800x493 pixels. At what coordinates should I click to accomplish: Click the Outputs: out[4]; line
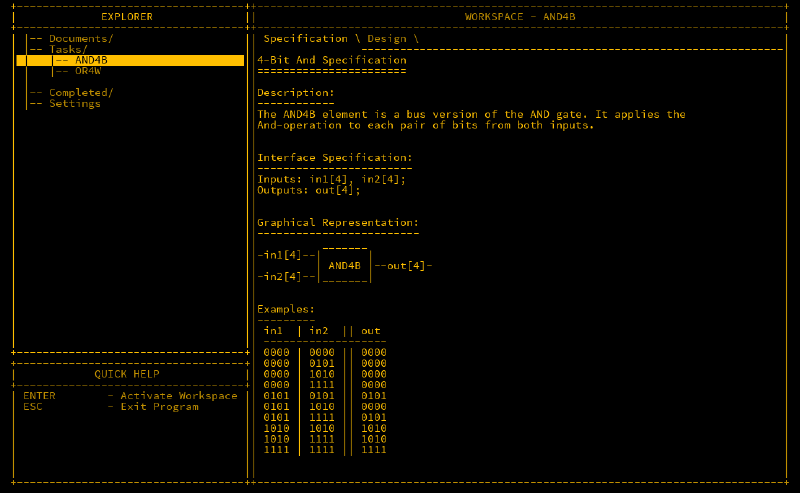[309, 190]
